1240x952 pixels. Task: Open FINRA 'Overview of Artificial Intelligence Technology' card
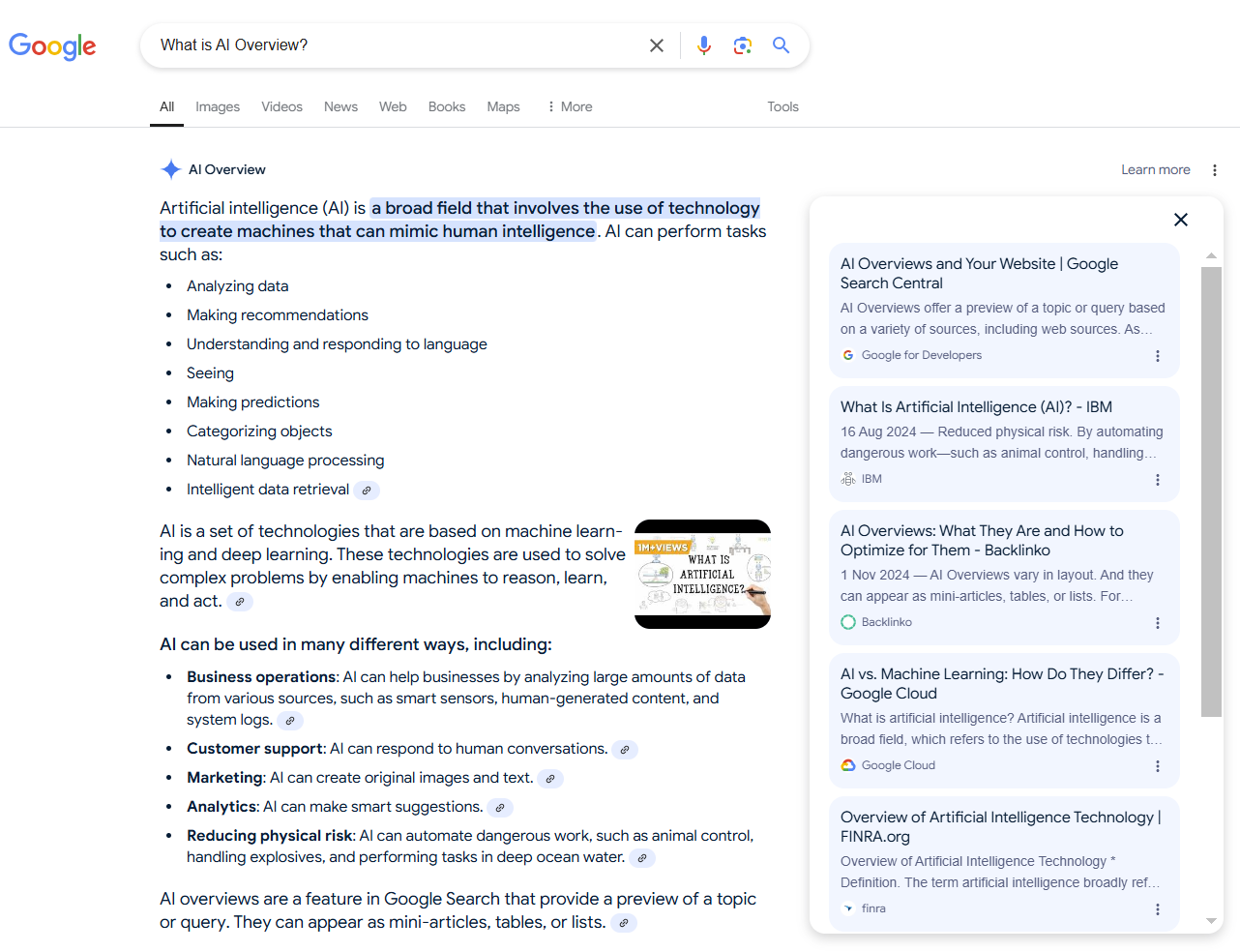coord(1004,863)
